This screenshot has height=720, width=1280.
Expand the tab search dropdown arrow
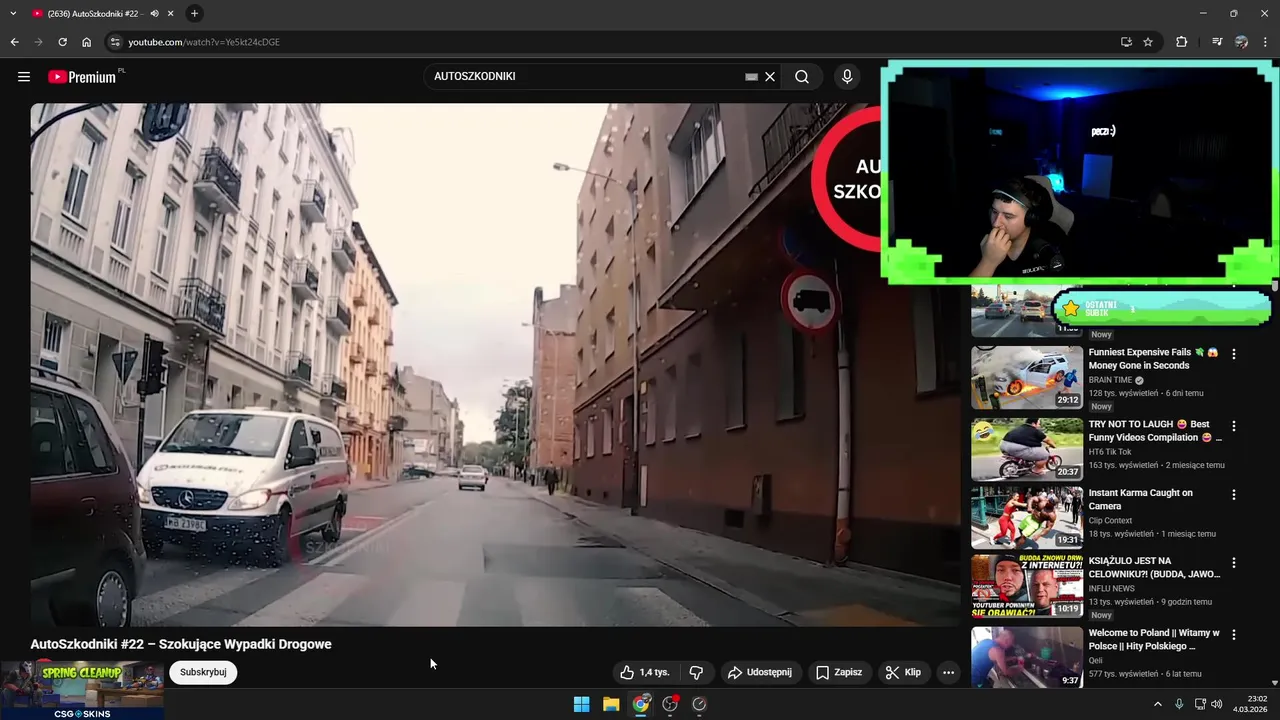(13, 13)
